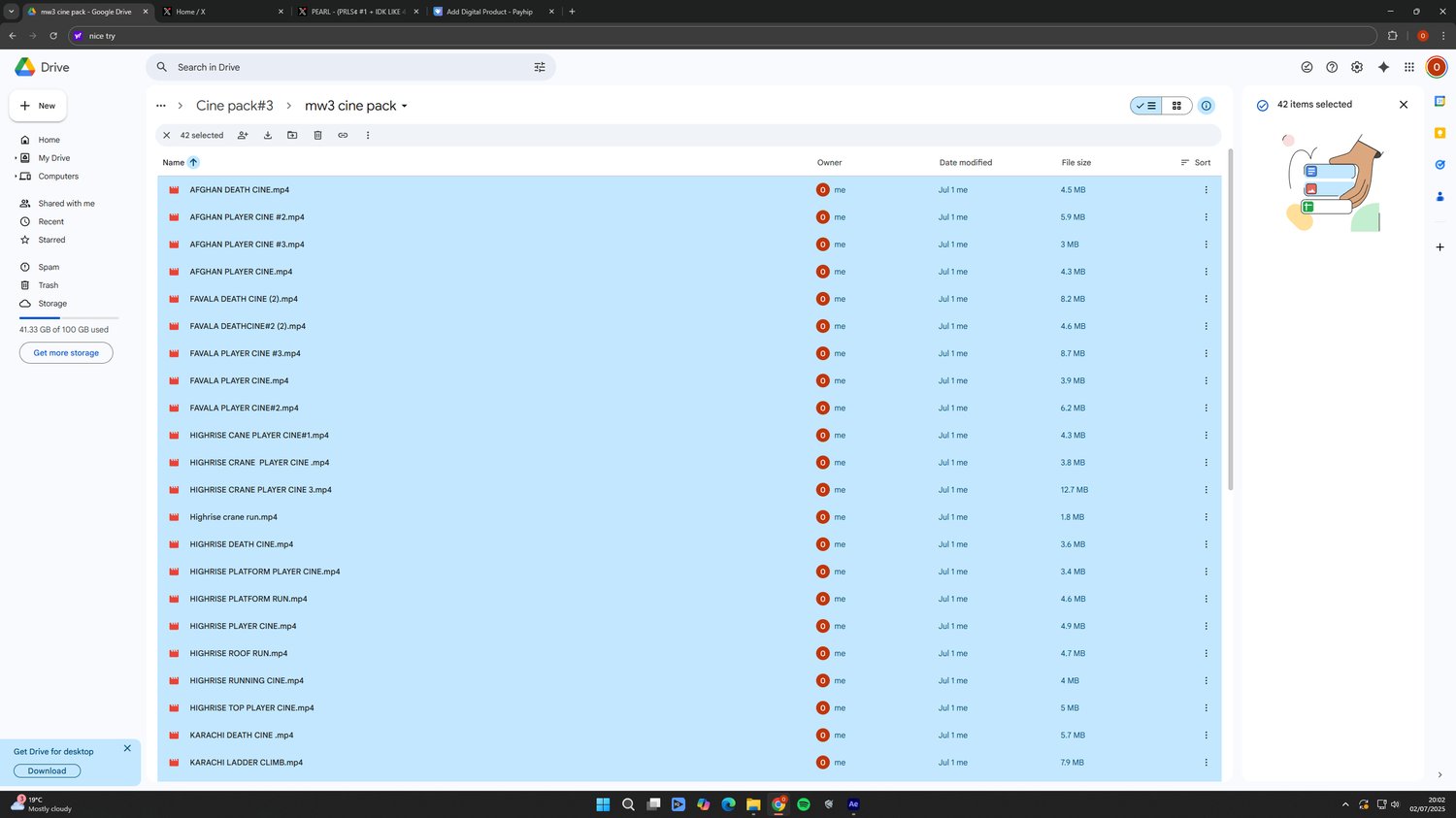Switch to grid layout view
Screen dimensions: 1456x818
pos(1176,106)
